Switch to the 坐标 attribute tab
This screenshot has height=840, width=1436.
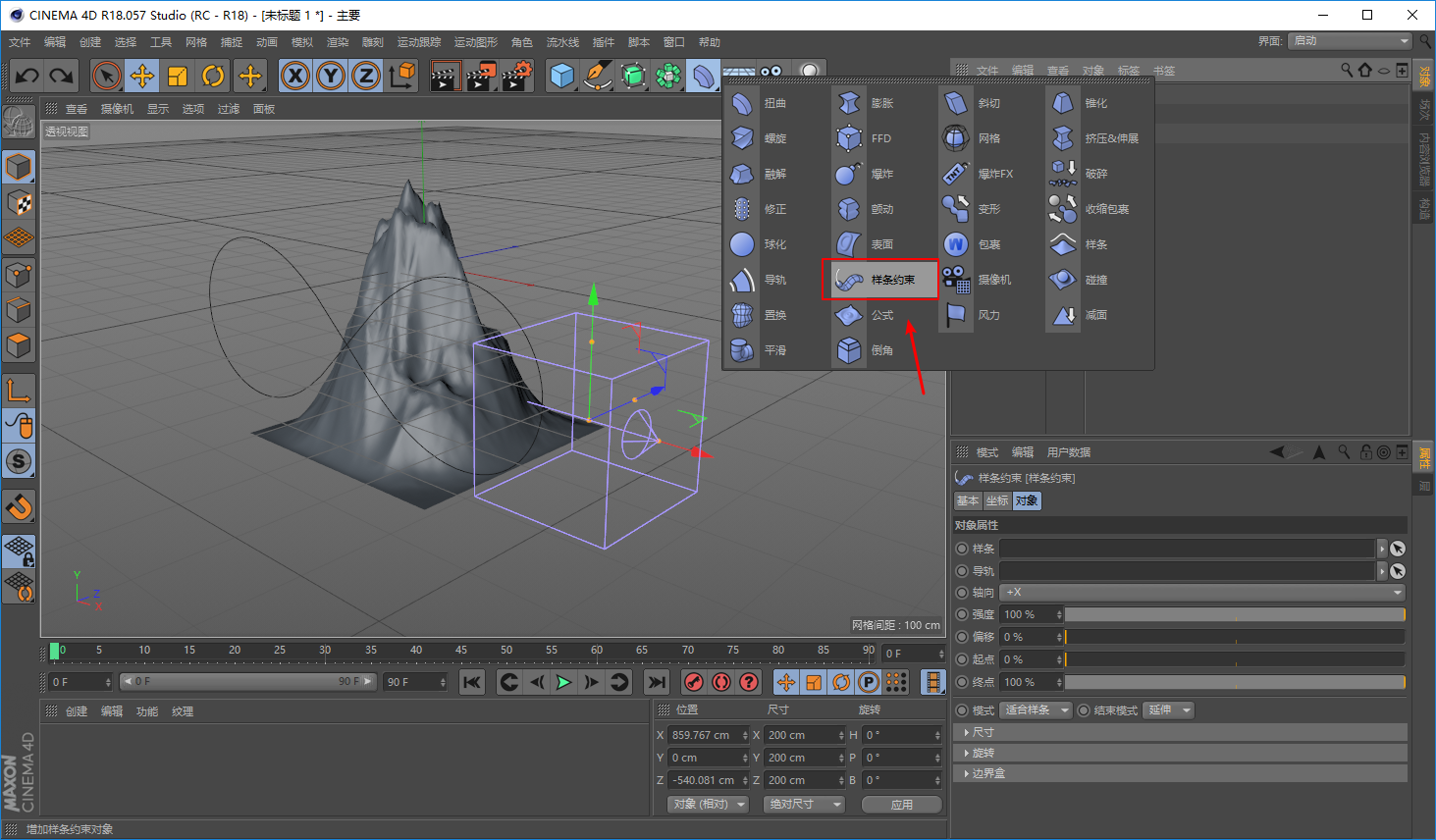(997, 500)
